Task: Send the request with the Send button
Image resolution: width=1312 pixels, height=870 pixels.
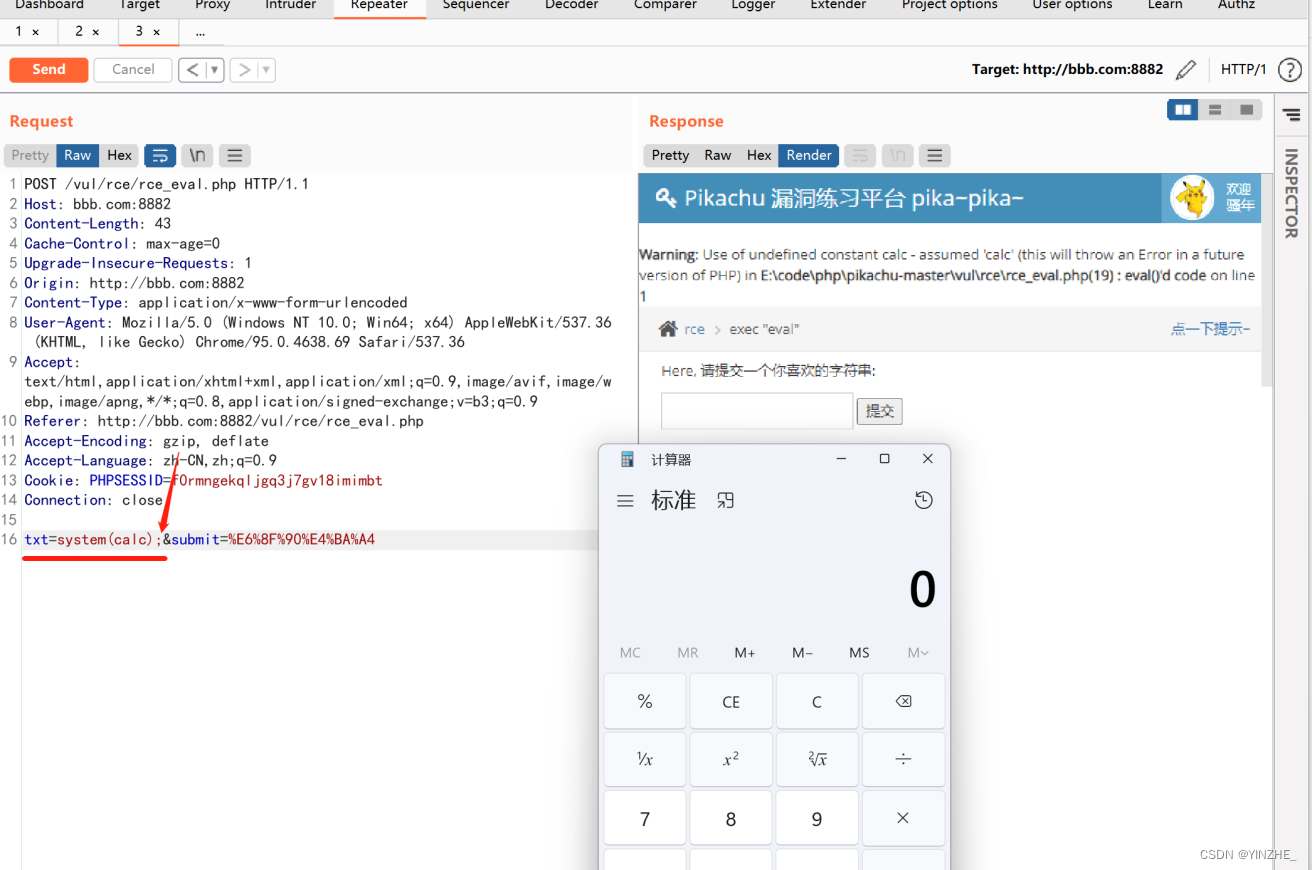Action: [x=48, y=70]
